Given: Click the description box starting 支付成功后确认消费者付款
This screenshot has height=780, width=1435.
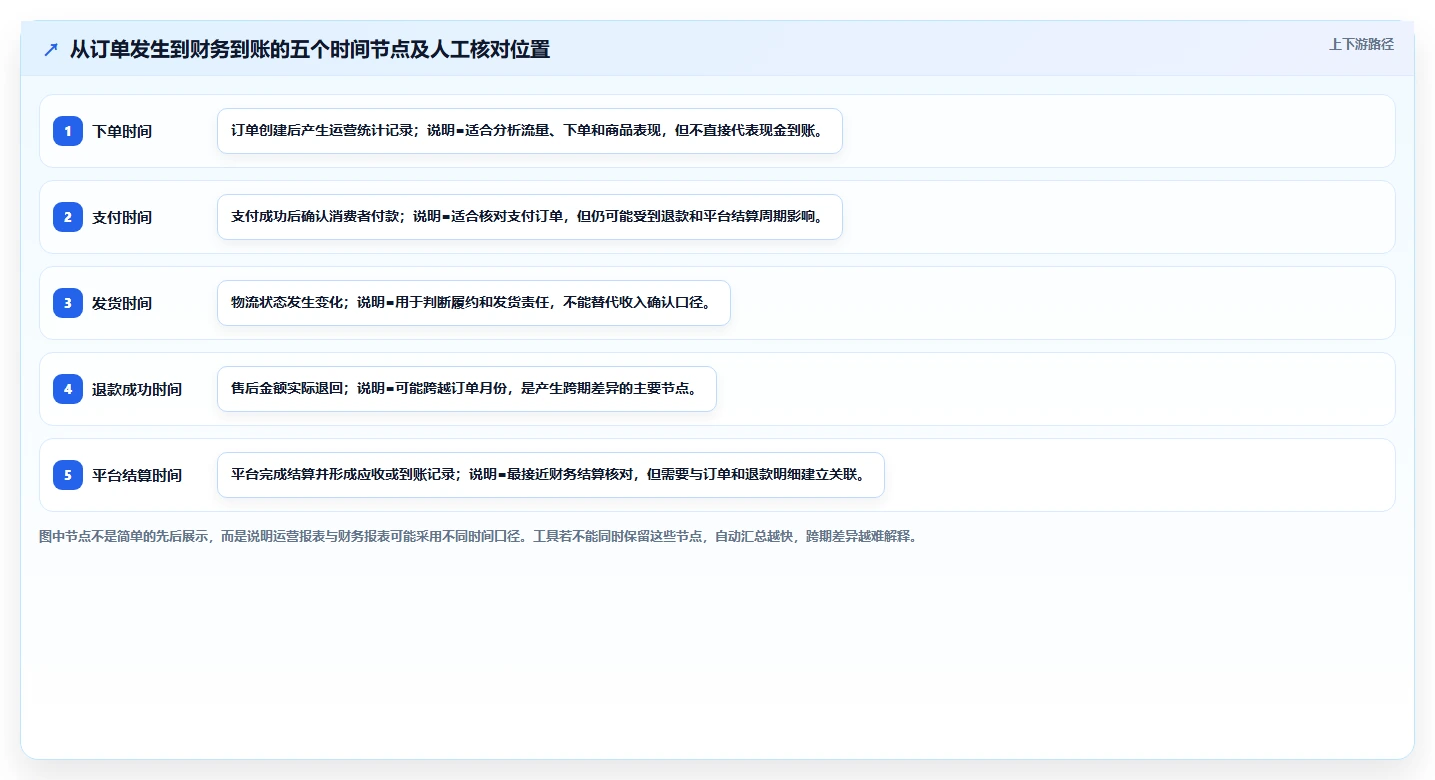Looking at the screenshot, I should [x=530, y=217].
